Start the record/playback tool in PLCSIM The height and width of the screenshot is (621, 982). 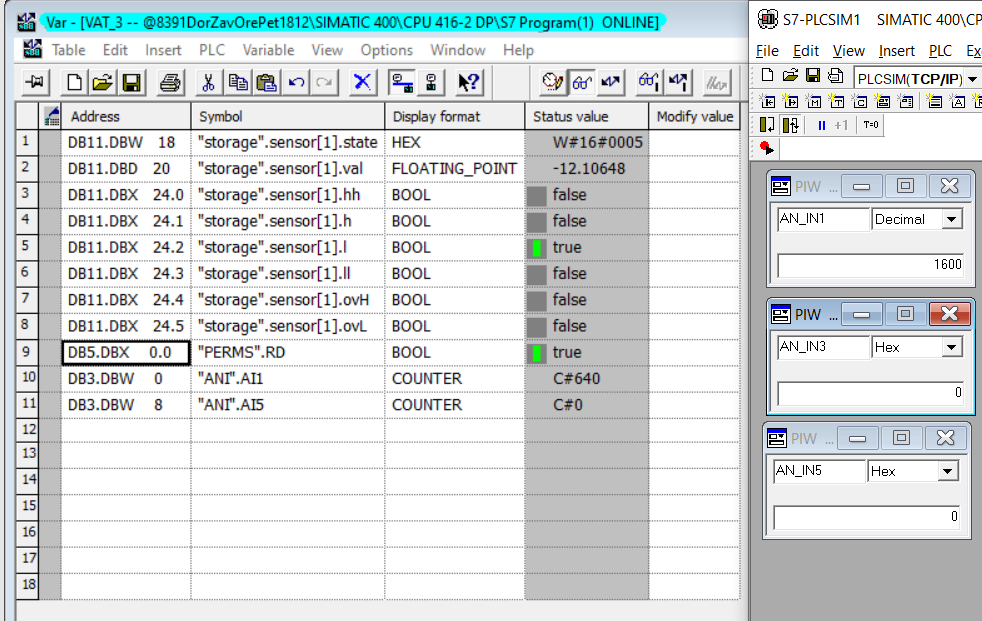[x=767, y=148]
